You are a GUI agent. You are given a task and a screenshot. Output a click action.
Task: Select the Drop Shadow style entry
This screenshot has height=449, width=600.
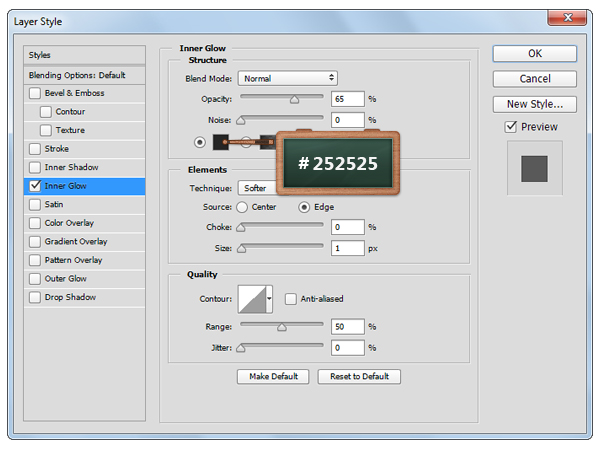click(70, 297)
